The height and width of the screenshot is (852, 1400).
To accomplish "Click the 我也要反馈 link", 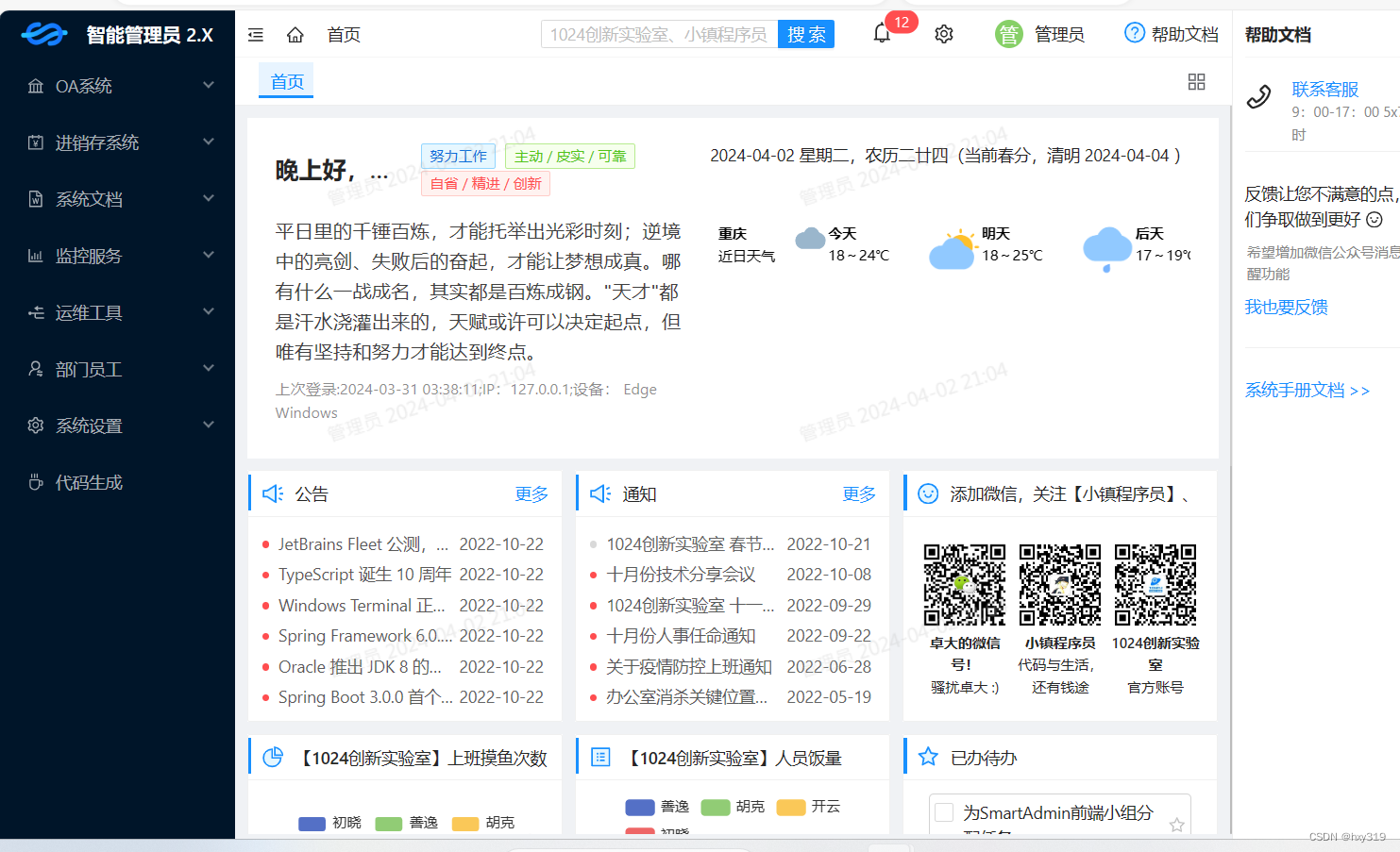I will (1286, 307).
